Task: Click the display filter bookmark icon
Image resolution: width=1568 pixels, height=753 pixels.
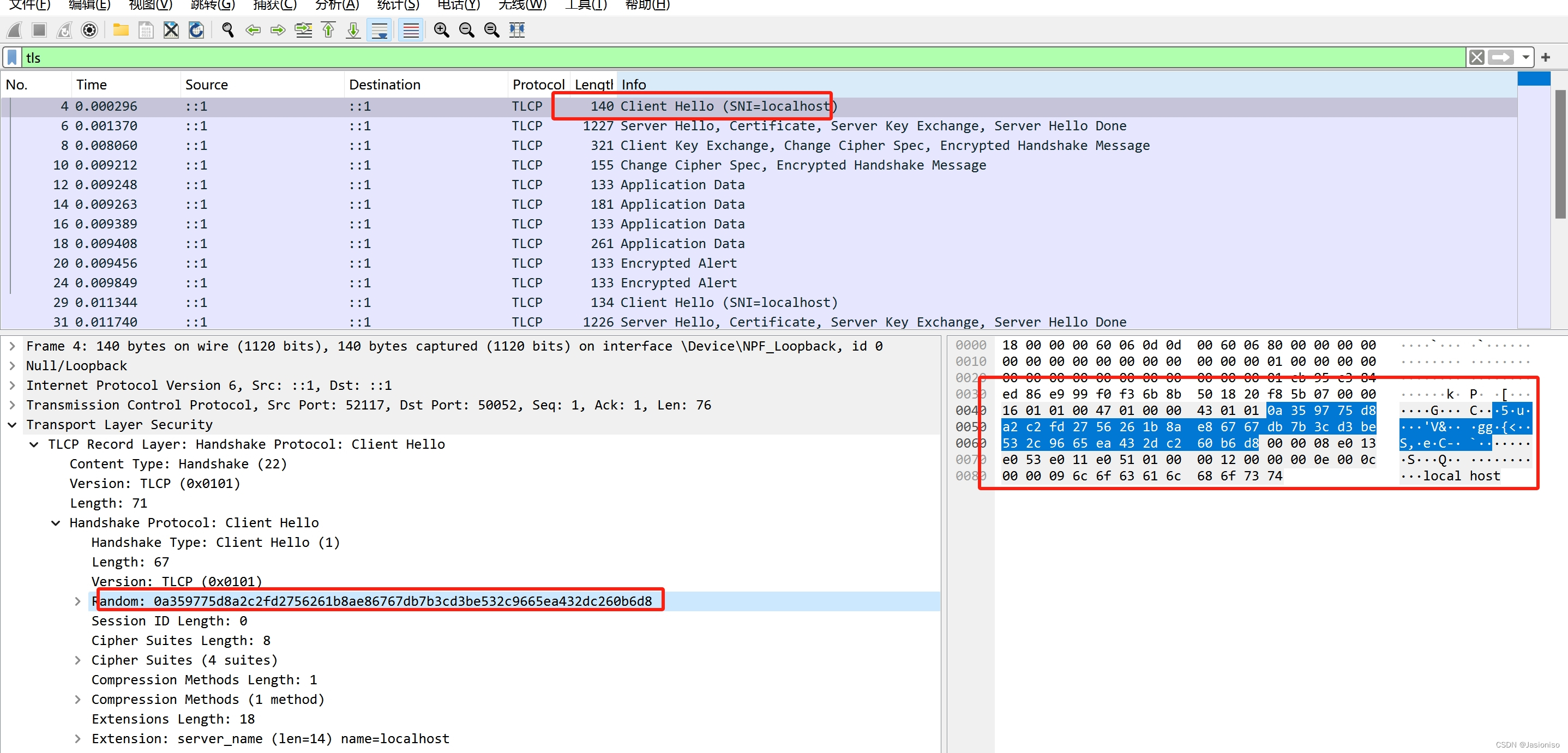Action: point(12,58)
